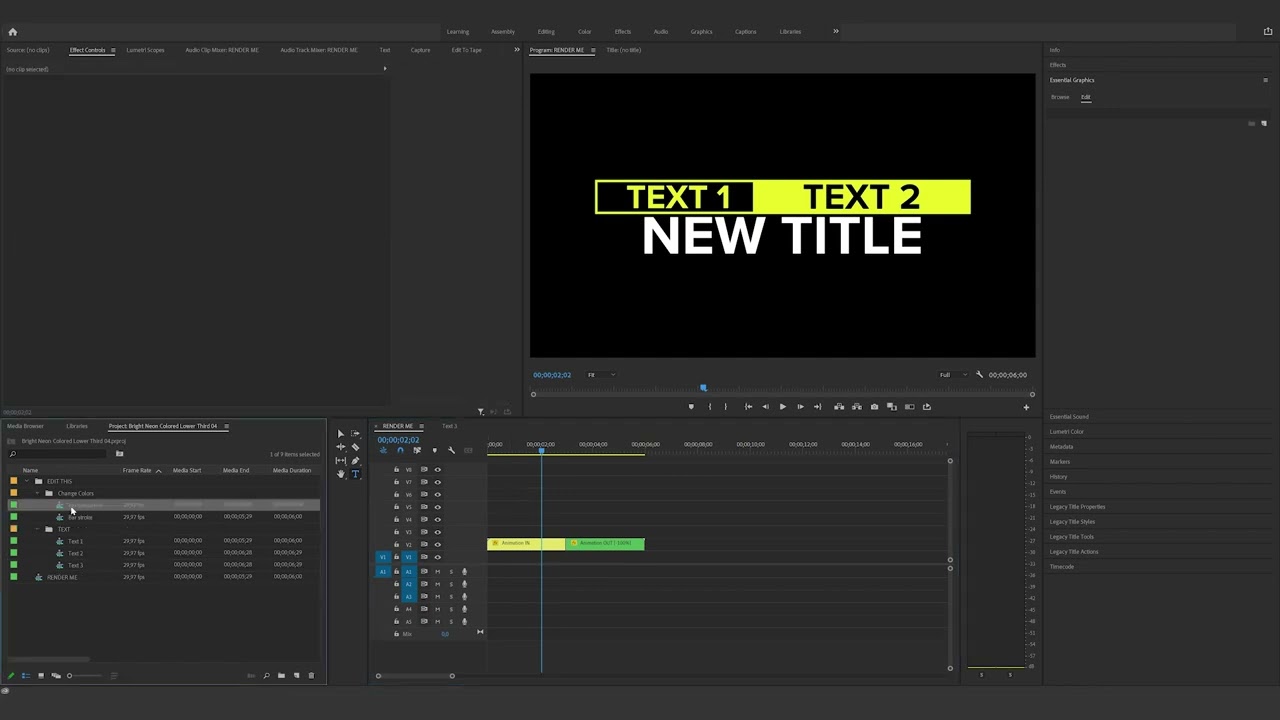Screen dimensions: 1280x720
Task: Switch to Media Browser tab
Action: click(x=25, y=426)
